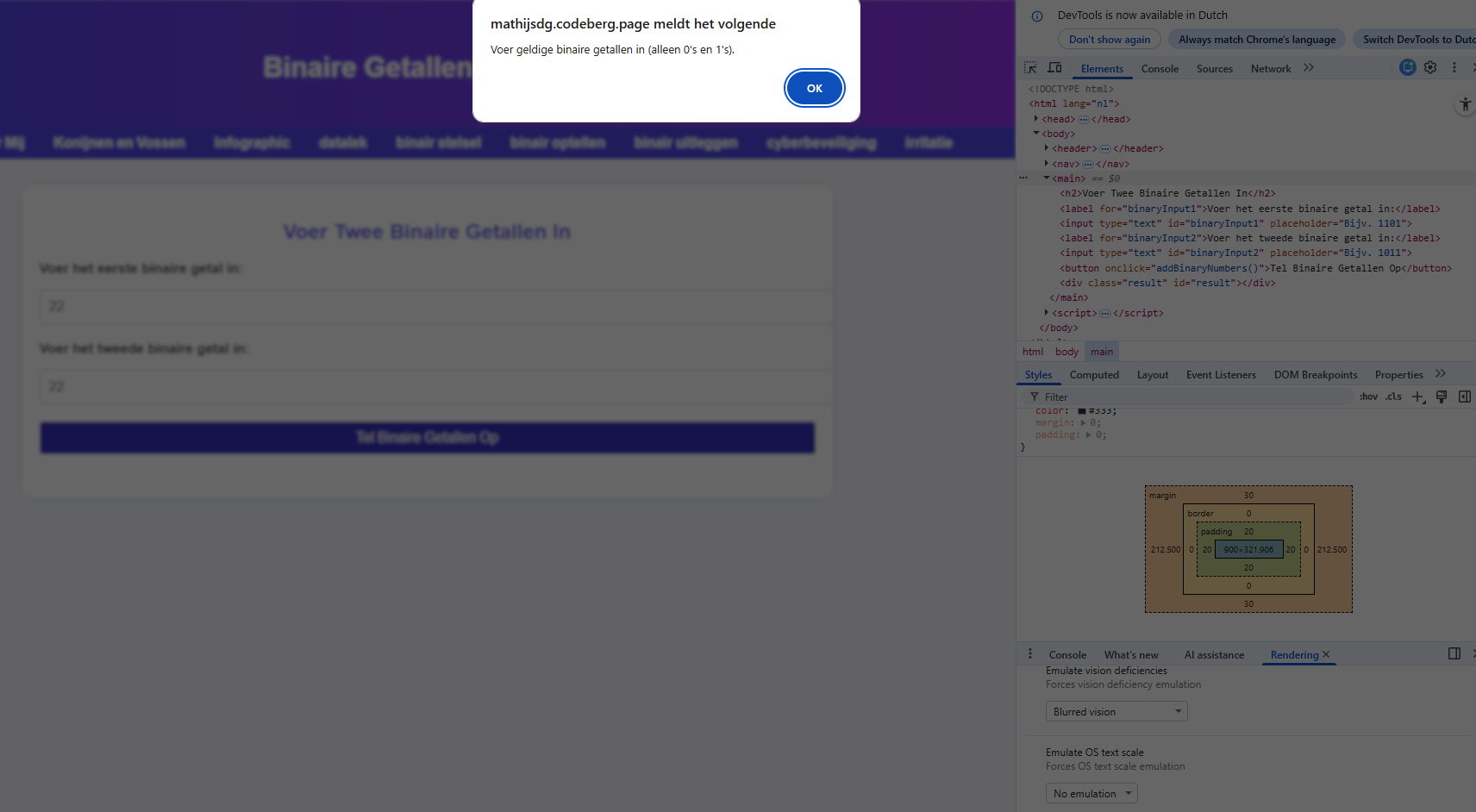This screenshot has height=812, width=1476.
Task: Switch to the Network tab
Action: 1271,68
